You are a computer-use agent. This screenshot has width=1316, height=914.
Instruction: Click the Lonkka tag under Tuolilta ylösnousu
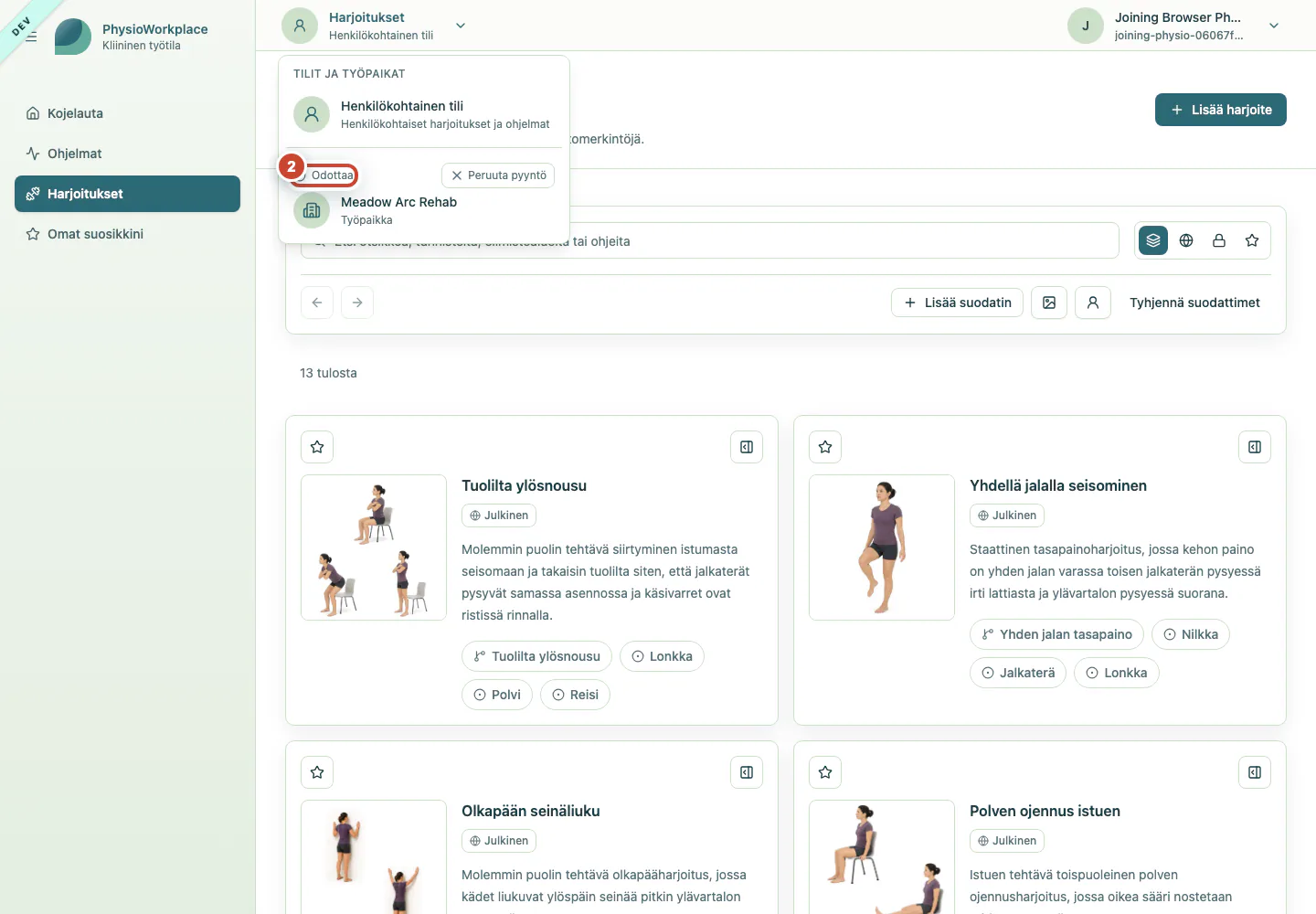[662, 656]
